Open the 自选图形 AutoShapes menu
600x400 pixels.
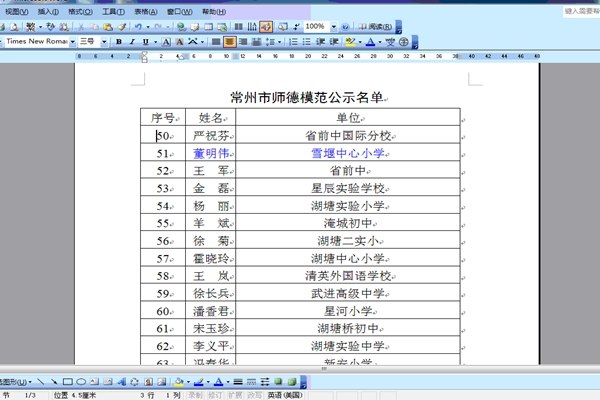16,382
